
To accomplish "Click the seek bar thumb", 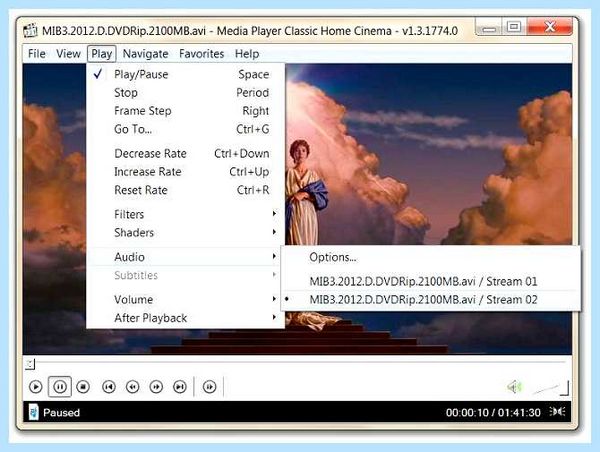I will [x=30, y=364].
